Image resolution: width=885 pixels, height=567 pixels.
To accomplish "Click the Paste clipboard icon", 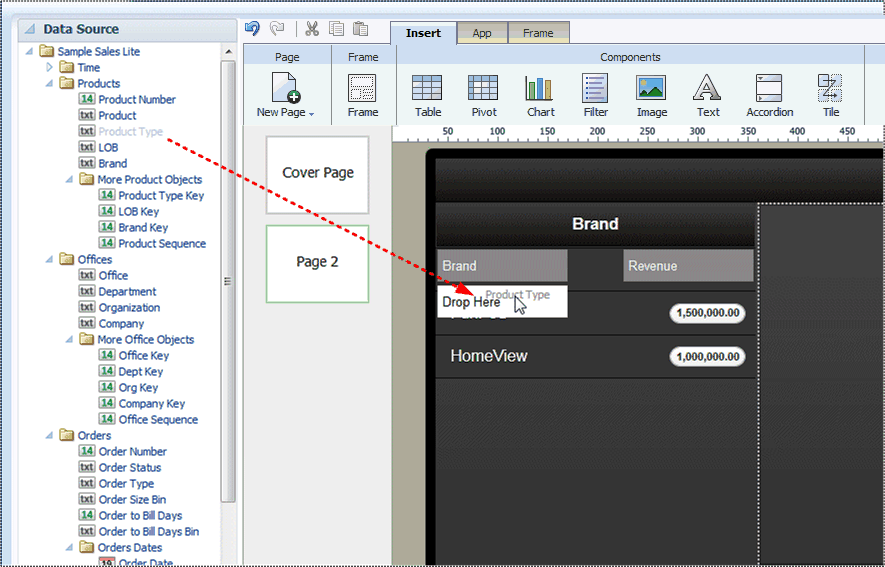I will [360, 28].
